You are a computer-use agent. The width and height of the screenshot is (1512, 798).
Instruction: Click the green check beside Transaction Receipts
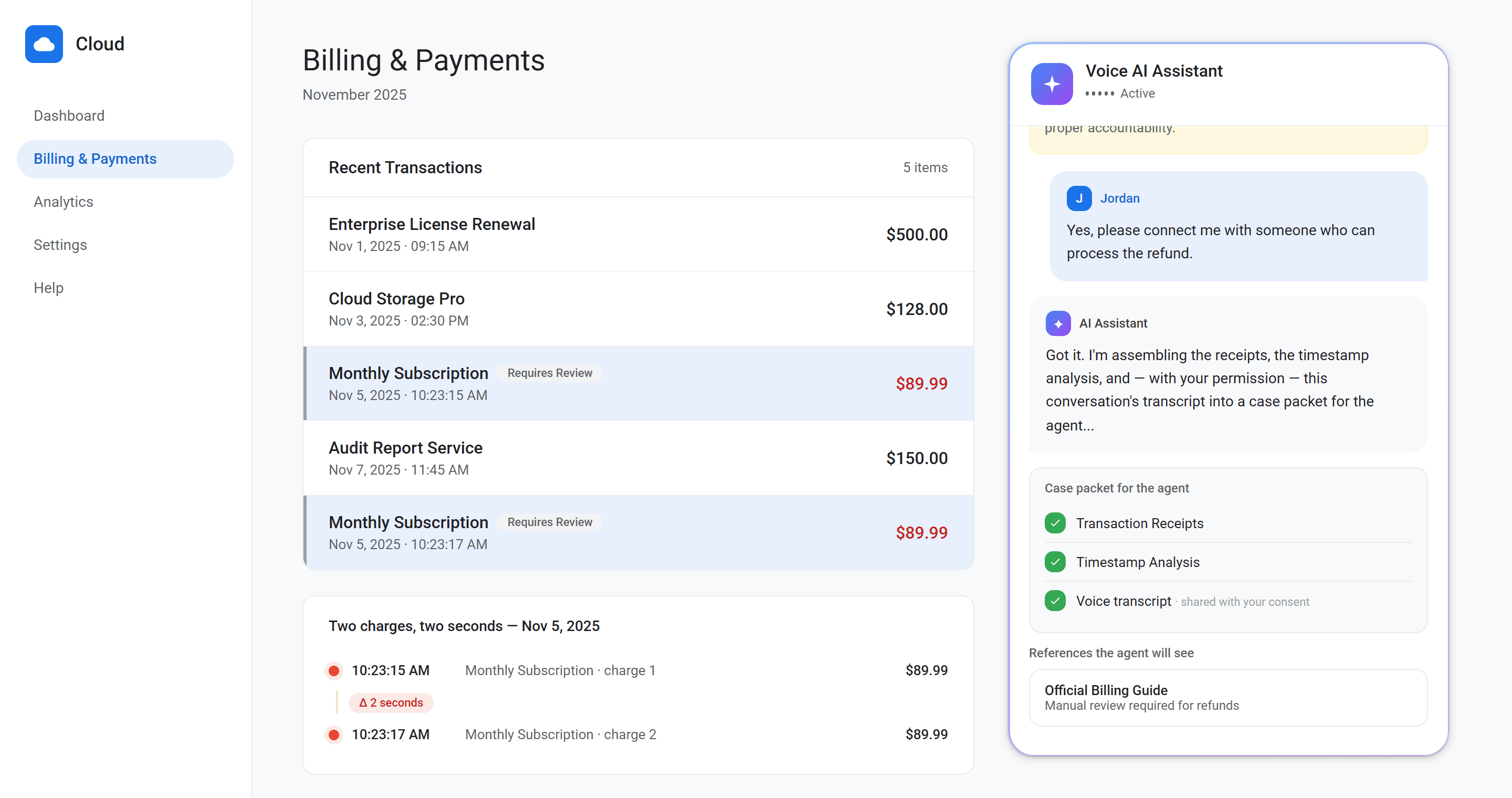point(1055,523)
